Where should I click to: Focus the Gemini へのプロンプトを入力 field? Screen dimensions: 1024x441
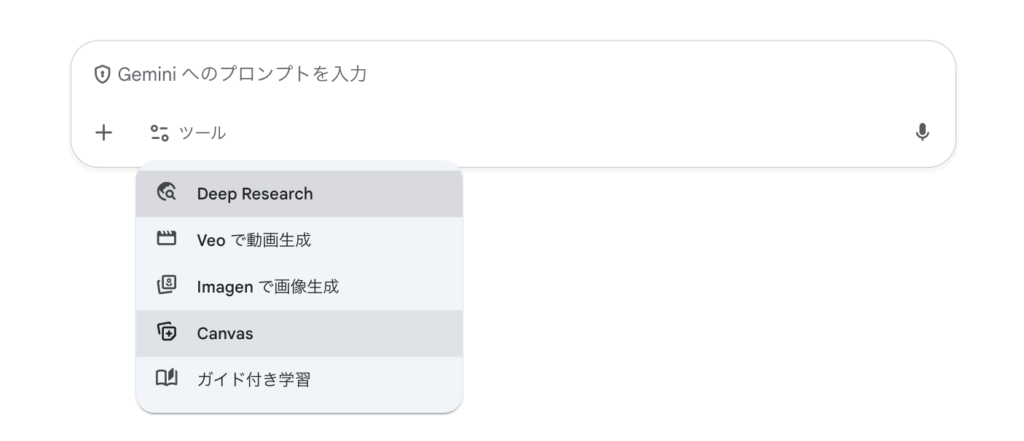(500, 75)
